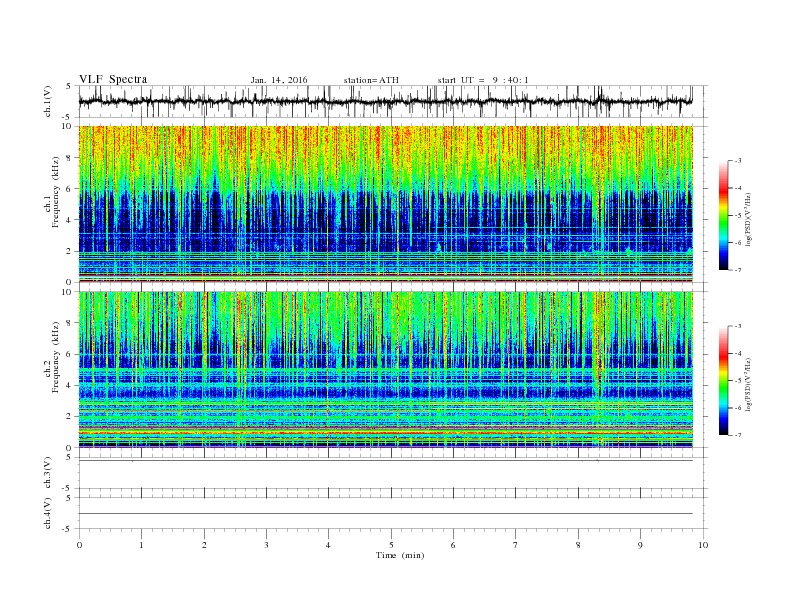Click the ch.1 voltage waveform trace

pos(385,101)
